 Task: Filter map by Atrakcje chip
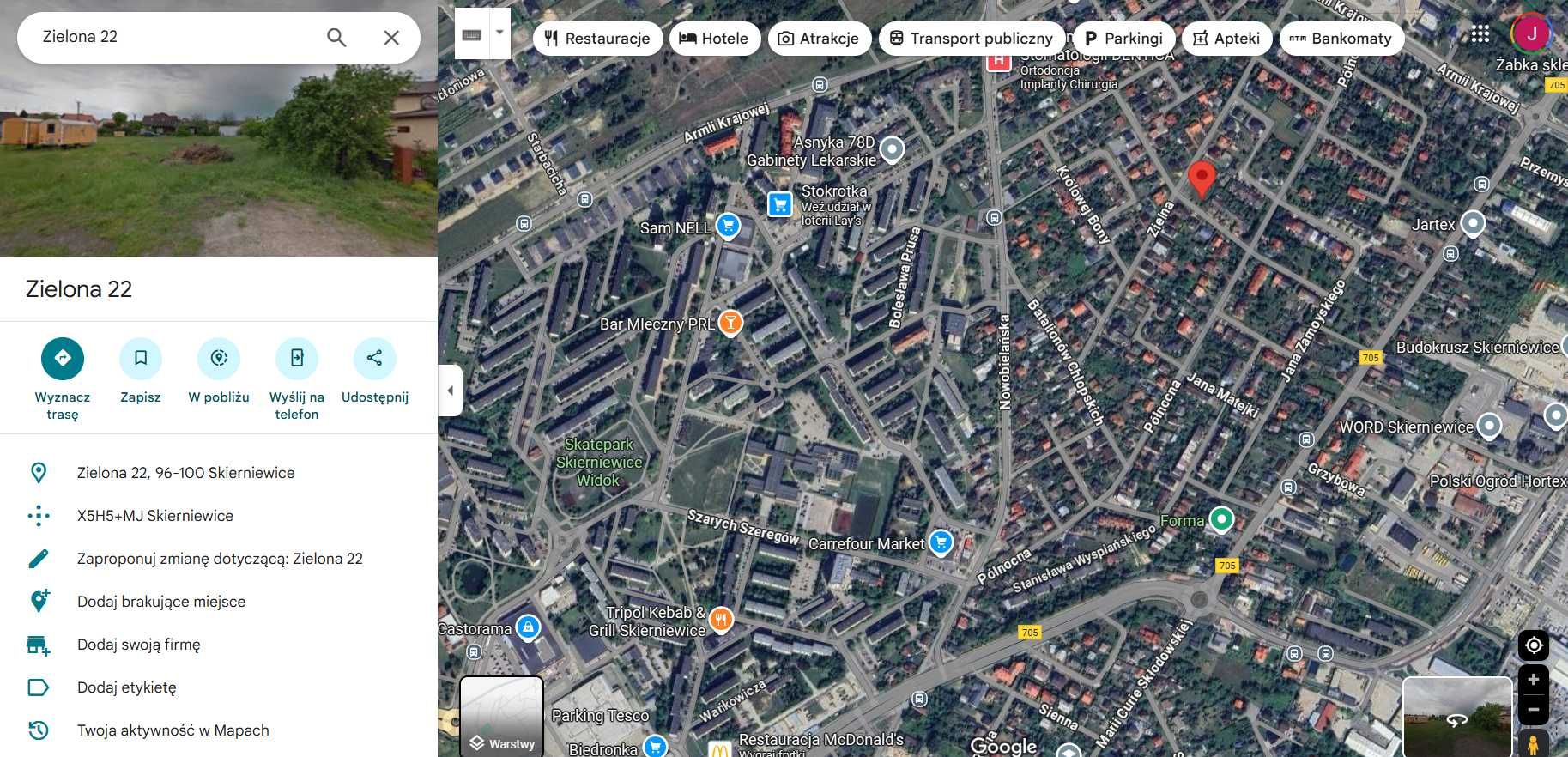point(819,39)
